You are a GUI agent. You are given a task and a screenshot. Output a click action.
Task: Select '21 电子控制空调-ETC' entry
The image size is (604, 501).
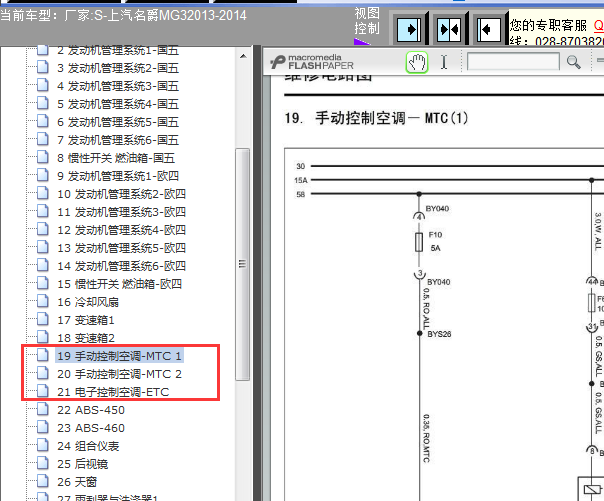[x=113, y=392]
